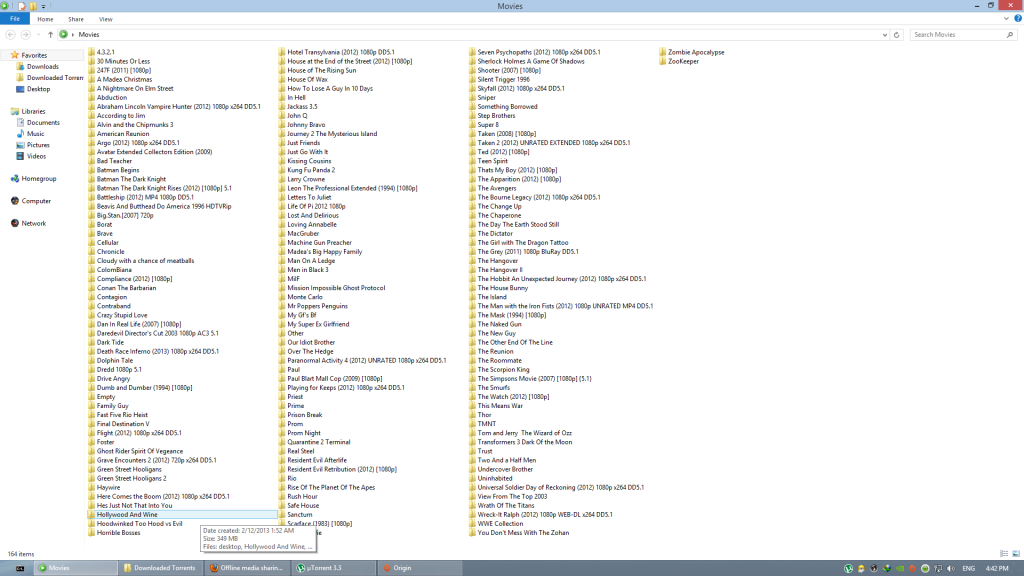This screenshot has width=1024, height=576.
Task: Click the Movies breadcrumb in address bar
Action: 89,35
